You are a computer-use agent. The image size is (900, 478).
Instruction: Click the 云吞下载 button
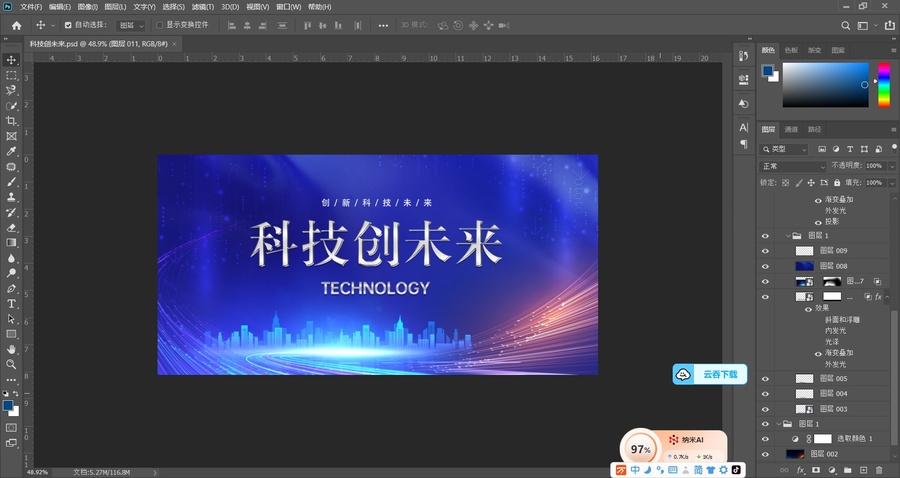[710, 374]
